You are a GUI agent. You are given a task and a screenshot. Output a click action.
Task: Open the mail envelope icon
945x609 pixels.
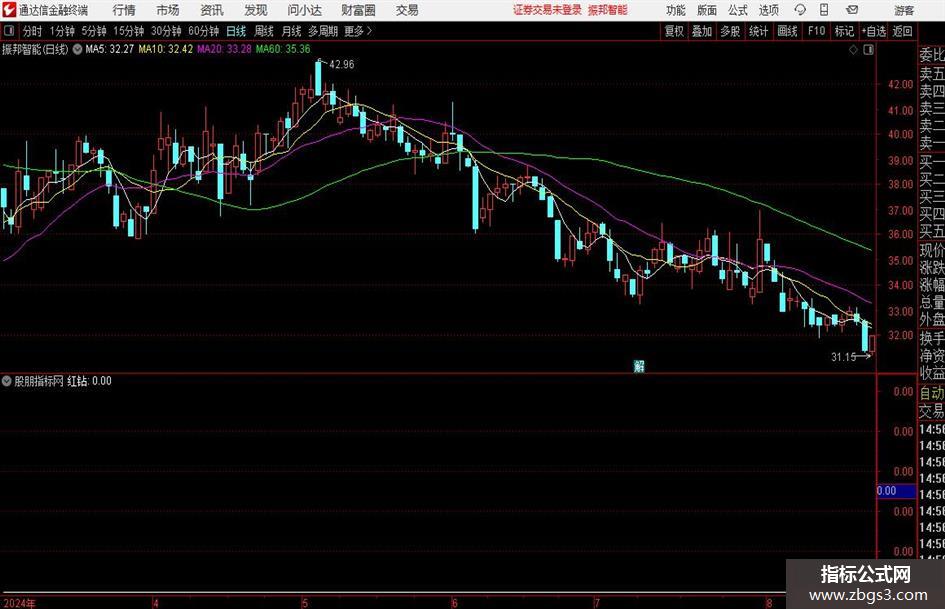852,10
